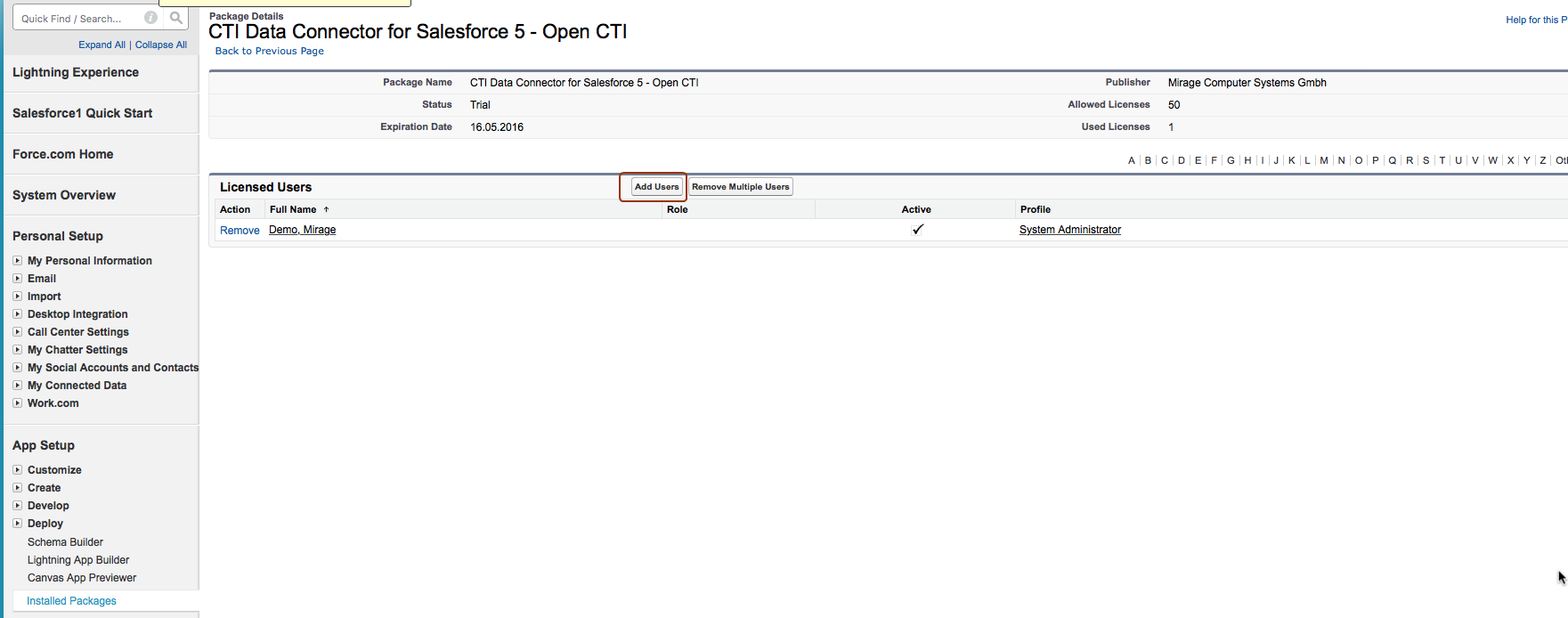The width and height of the screenshot is (1568, 618).
Task: Filter users by letter A
Action: [1132, 160]
